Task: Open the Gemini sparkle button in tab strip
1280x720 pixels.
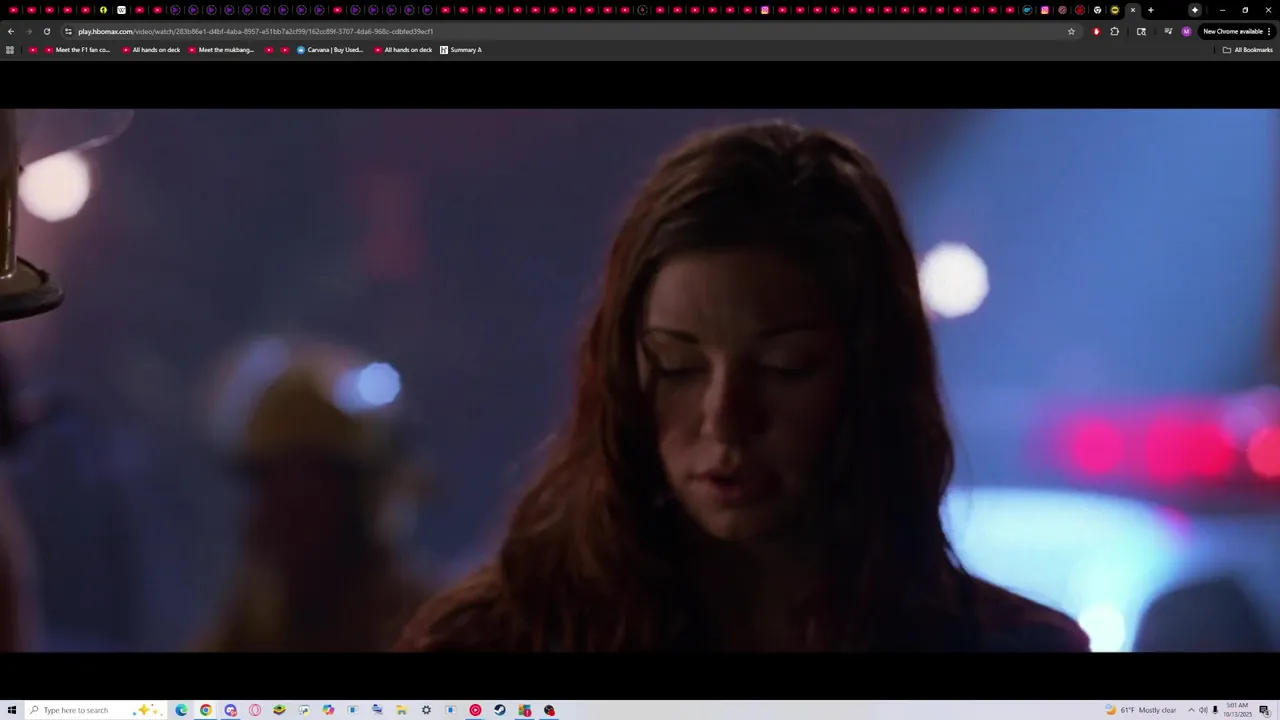Action: pyautogui.click(x=1194, y=10)
